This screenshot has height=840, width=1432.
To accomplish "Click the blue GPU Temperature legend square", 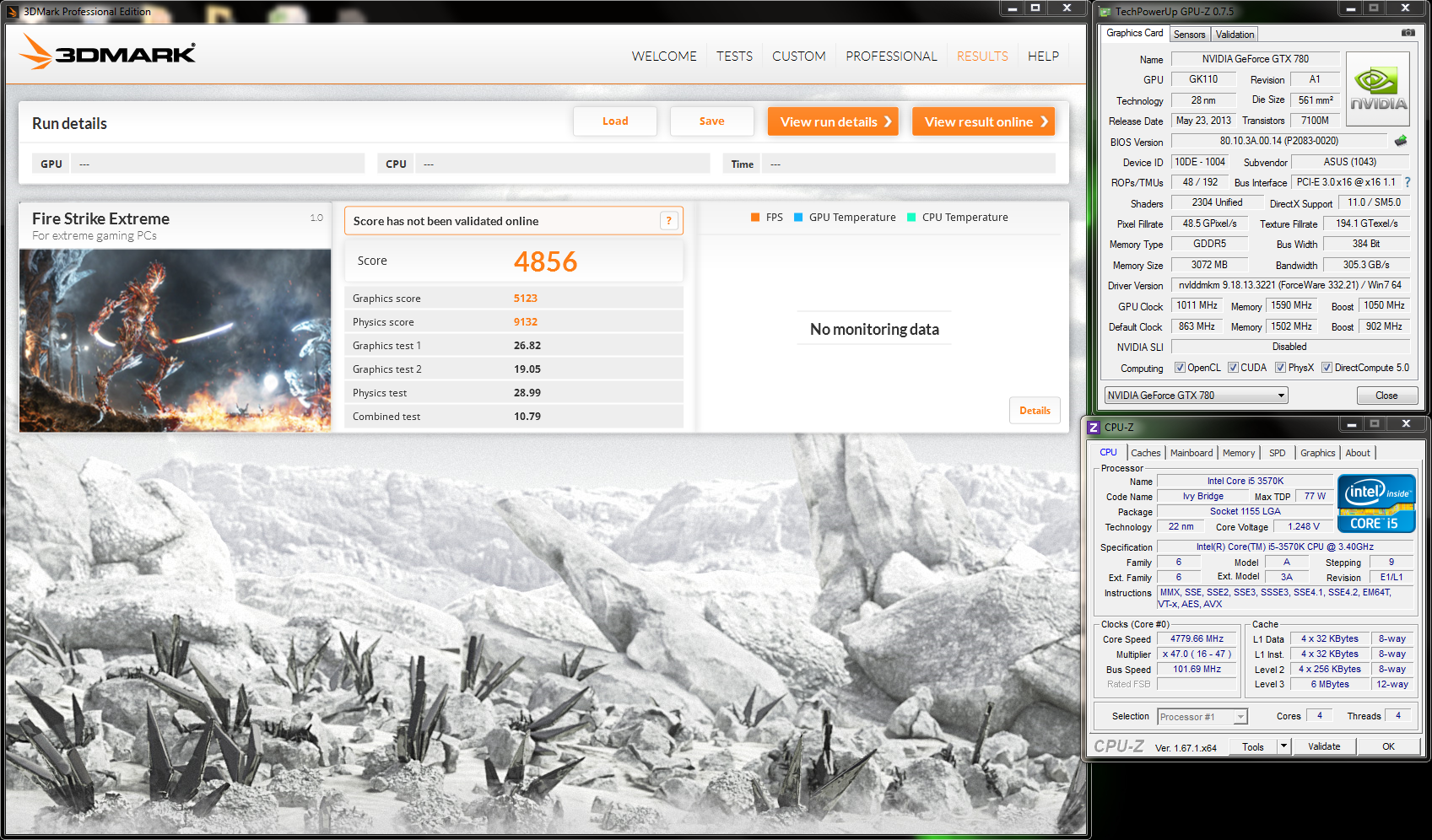I will [798, 218].
